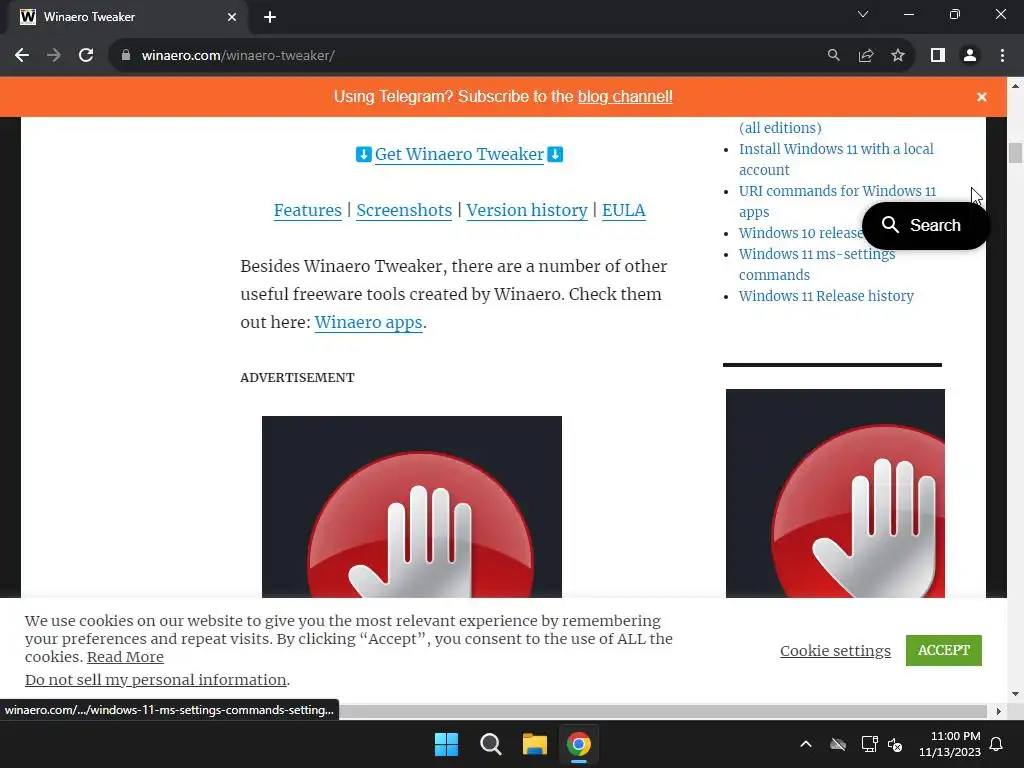Open Read More cookie link
The height and width of the screenshot is (768, 1024).
[x=125, y=657]
